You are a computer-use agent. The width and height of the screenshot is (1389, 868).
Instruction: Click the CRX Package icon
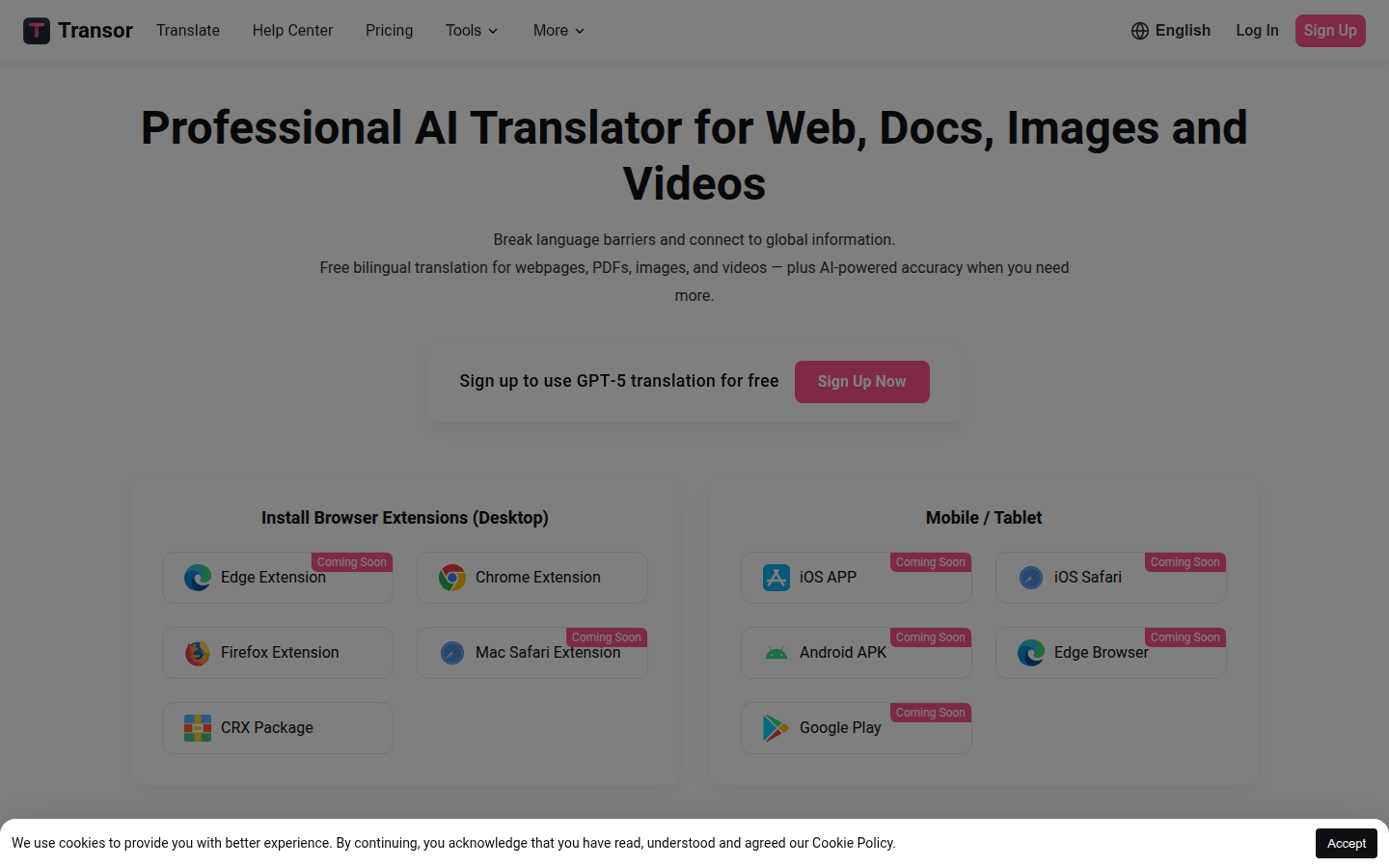(198, 728)
